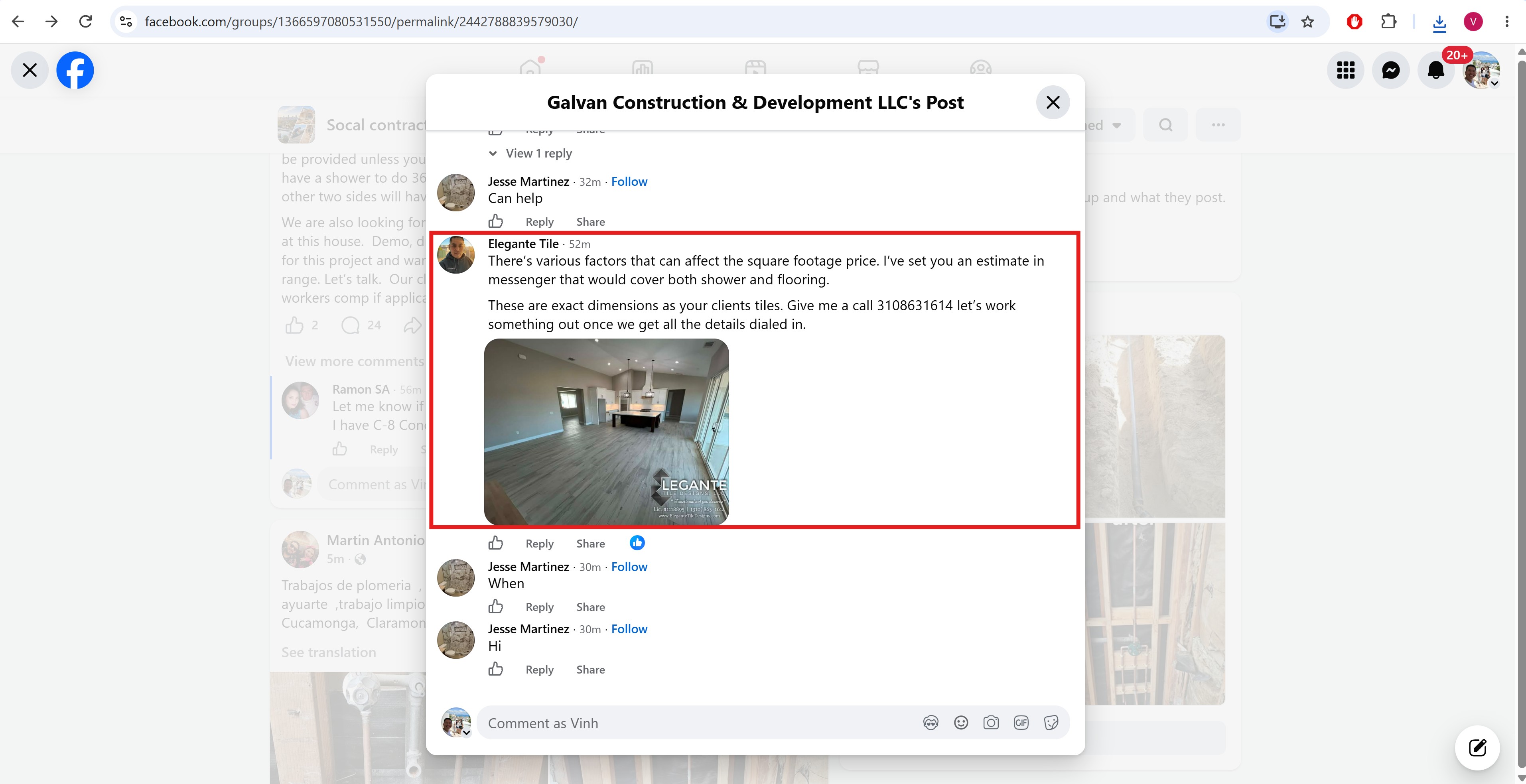1526x784 pixels.
Task: Go forward using browser forward arrow
Action: click(51, 22)
